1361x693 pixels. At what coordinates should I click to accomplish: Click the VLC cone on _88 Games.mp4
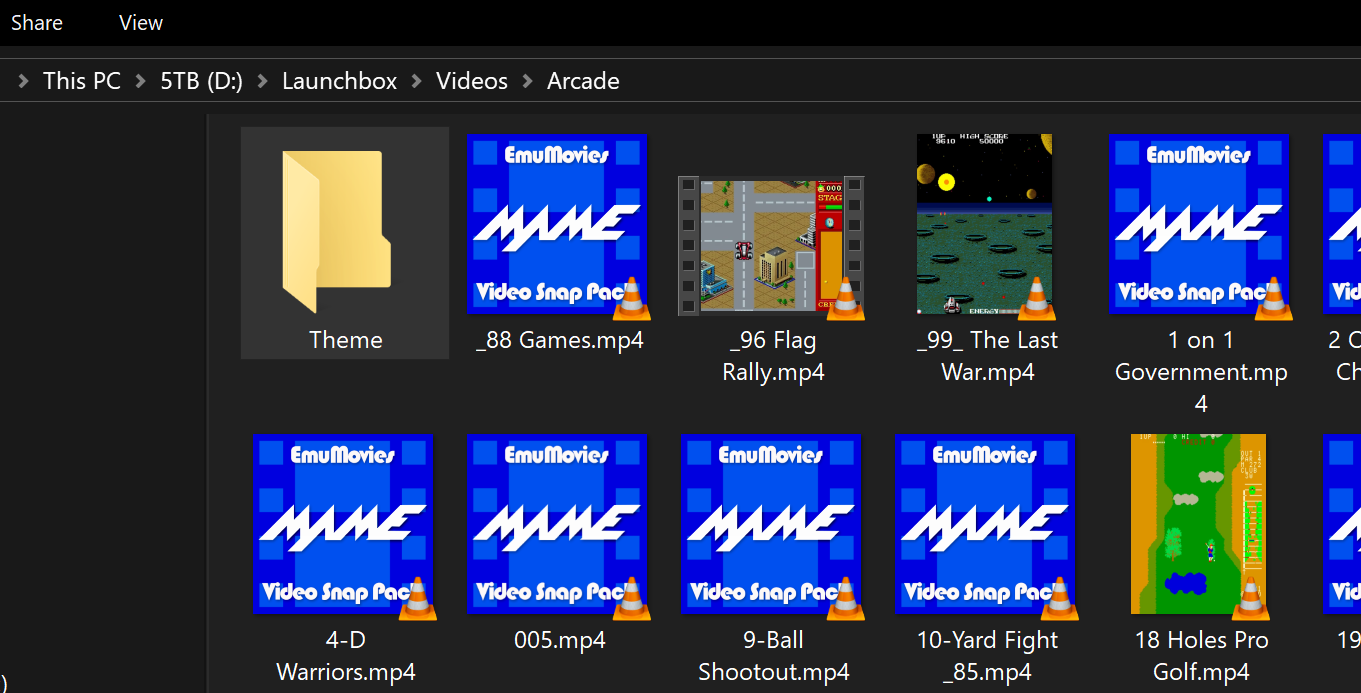[631, 298]
